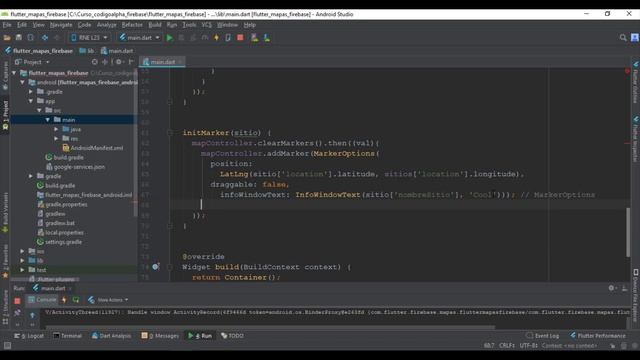Click the UTF-8 encoding in status bar

[x=528, y=346]
